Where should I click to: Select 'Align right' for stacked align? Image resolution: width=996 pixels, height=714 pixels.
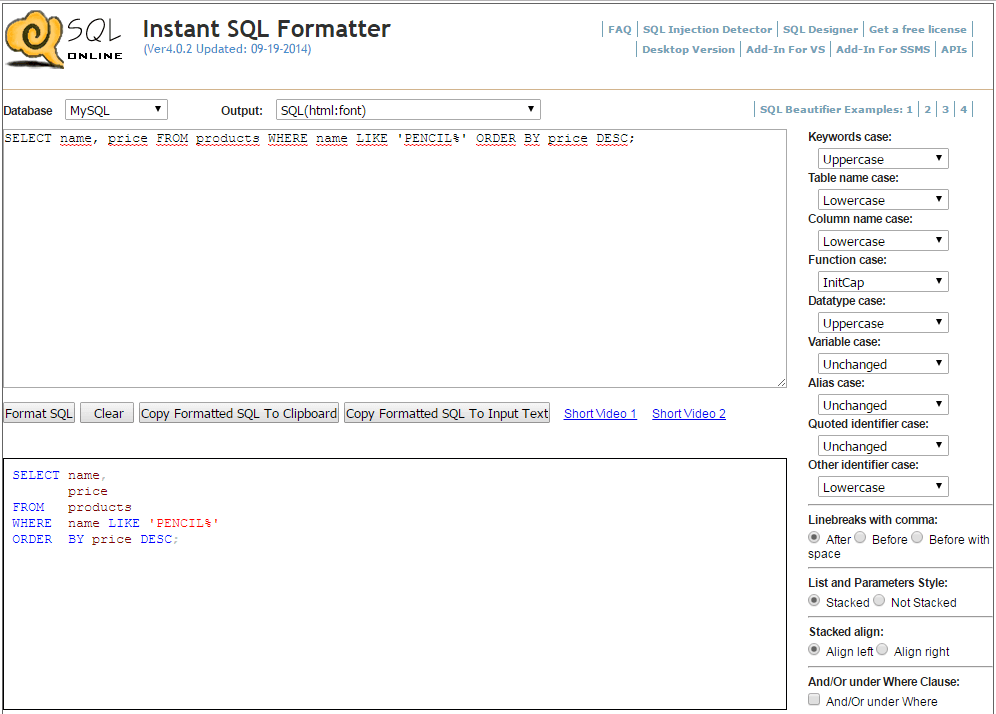click(882, 649)
